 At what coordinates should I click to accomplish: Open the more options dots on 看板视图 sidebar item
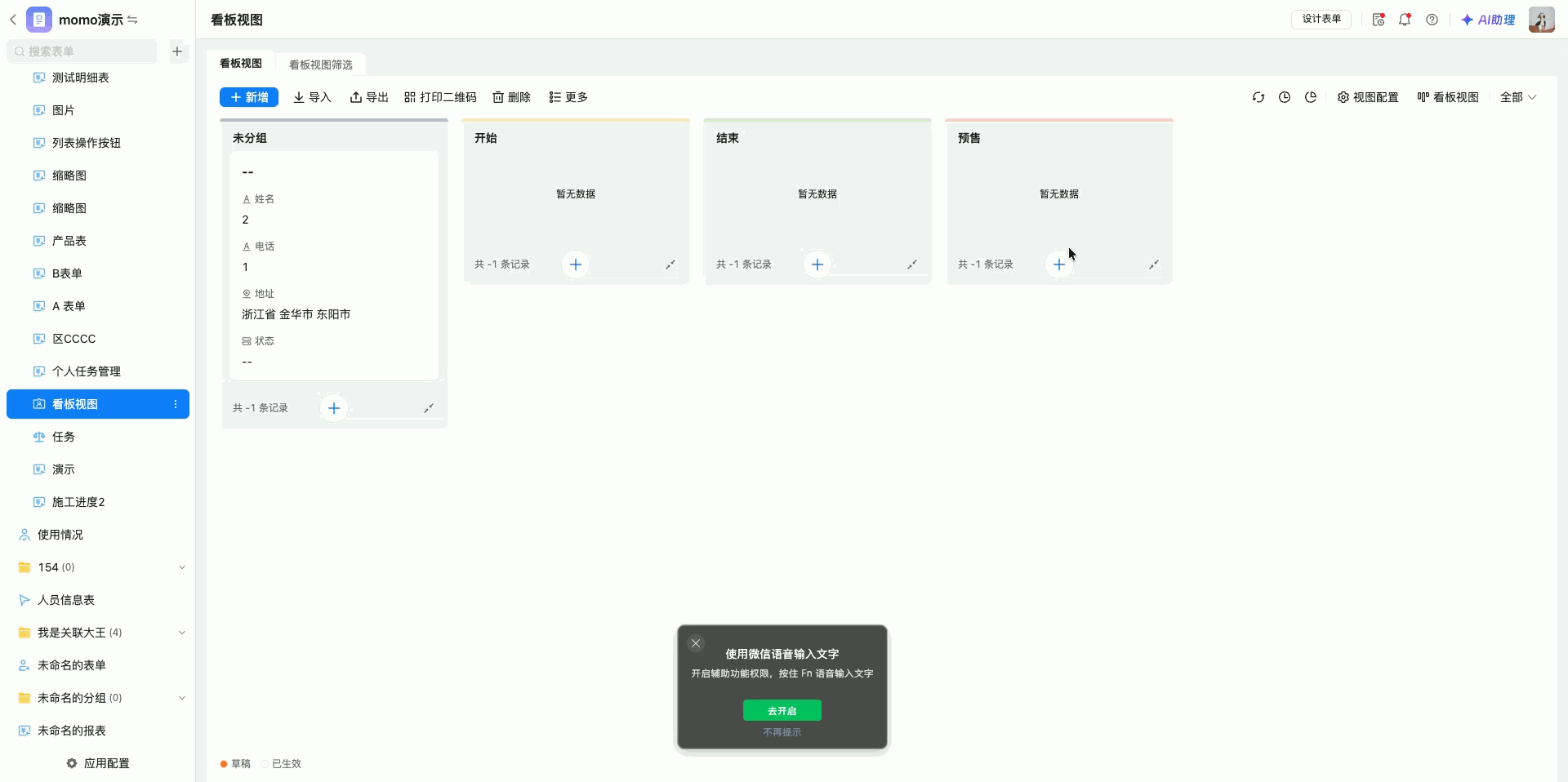[176, 404]
